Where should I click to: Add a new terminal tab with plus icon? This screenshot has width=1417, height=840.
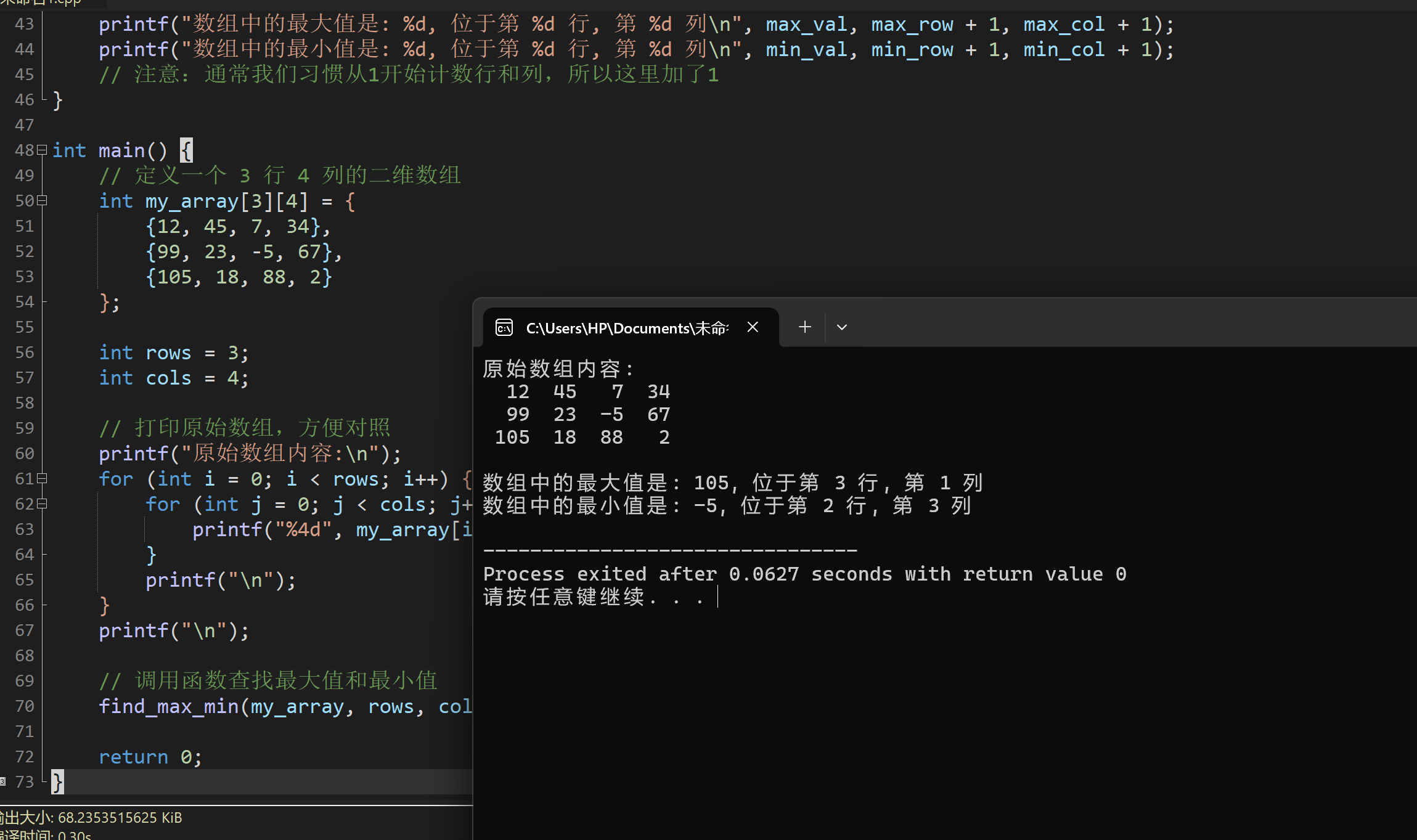pyautogui.click(x=804, y=327)
